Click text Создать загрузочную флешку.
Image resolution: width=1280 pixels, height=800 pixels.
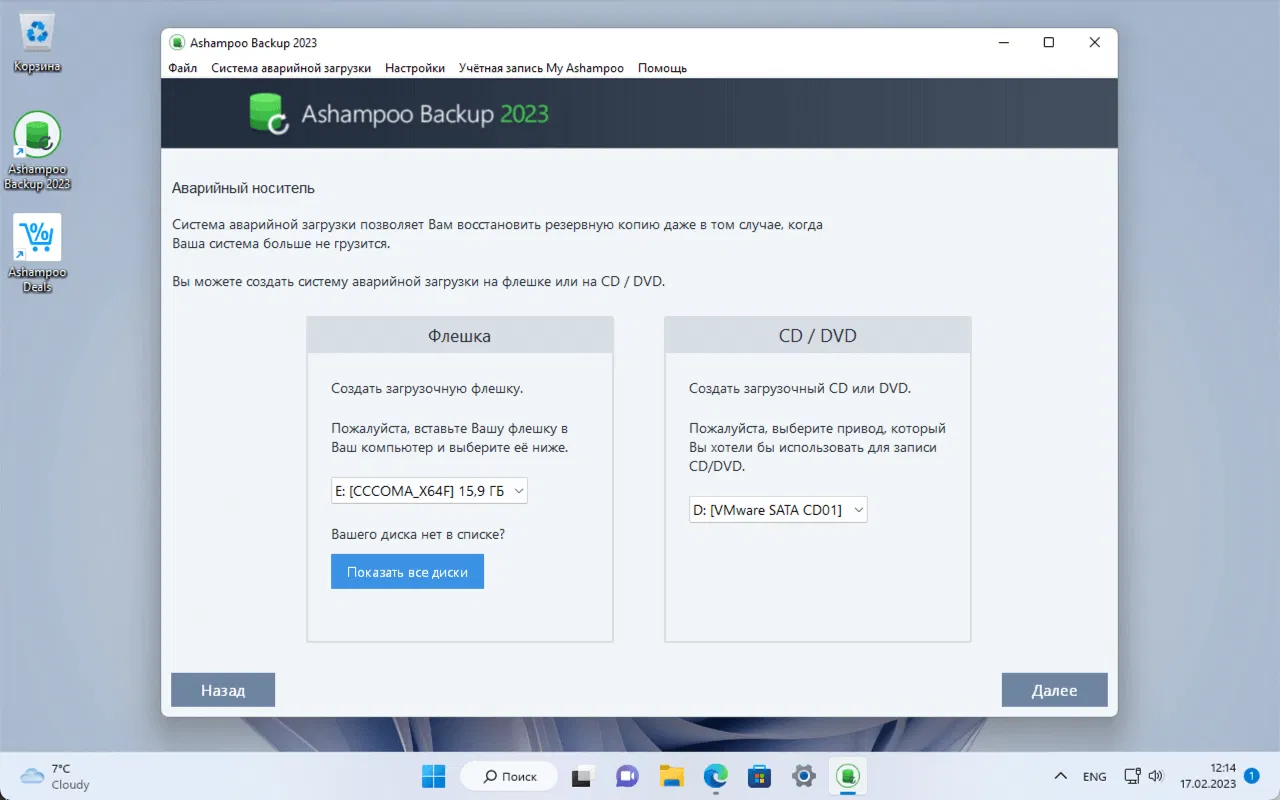[427, 388]
